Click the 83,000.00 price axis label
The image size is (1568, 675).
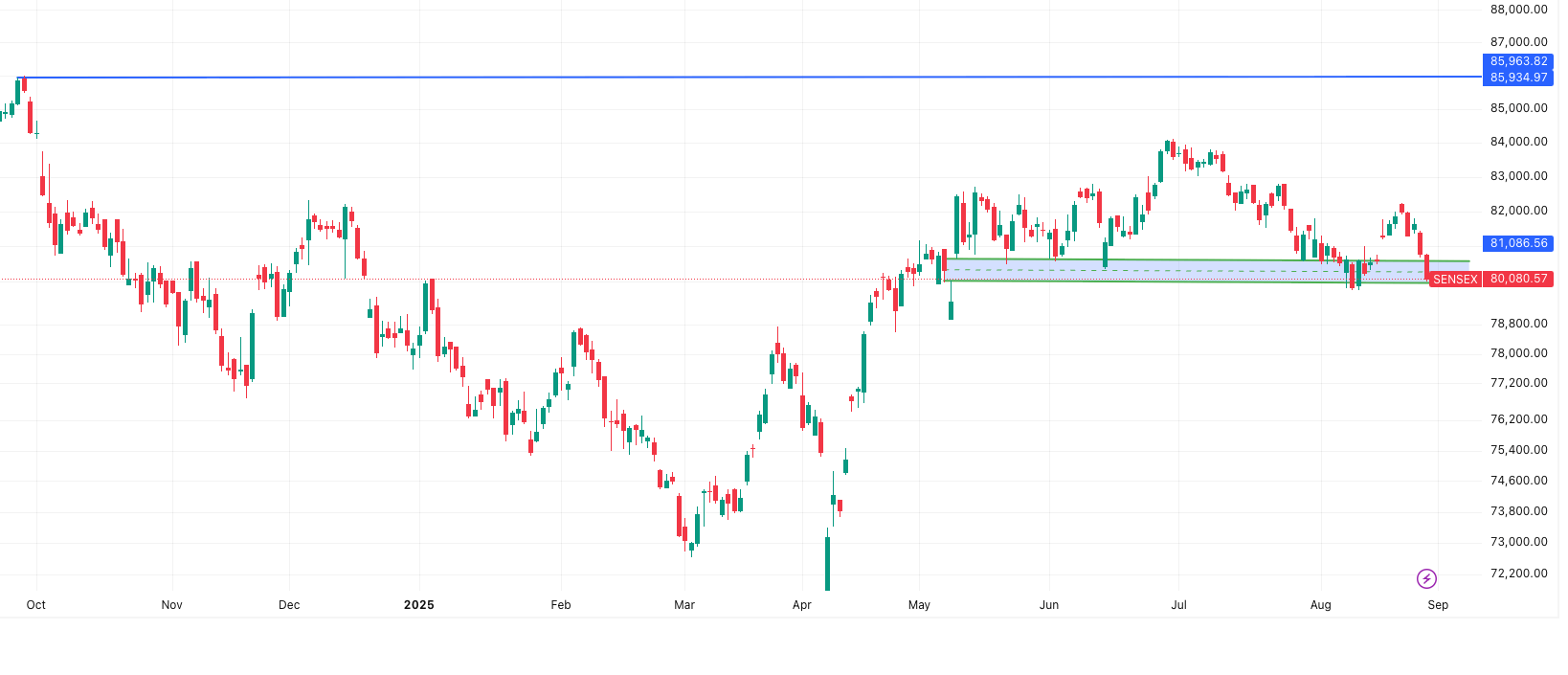pos(1518,176)
